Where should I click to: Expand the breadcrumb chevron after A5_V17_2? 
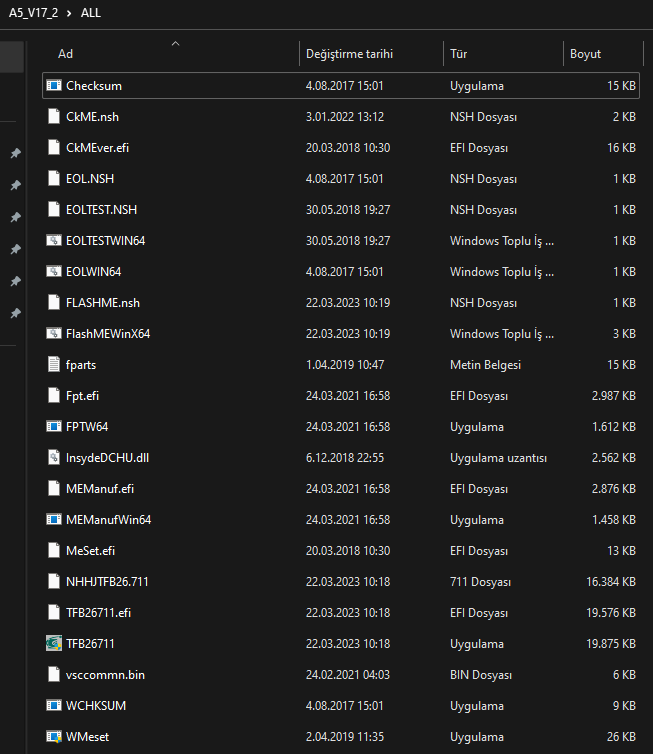(69, 13)
